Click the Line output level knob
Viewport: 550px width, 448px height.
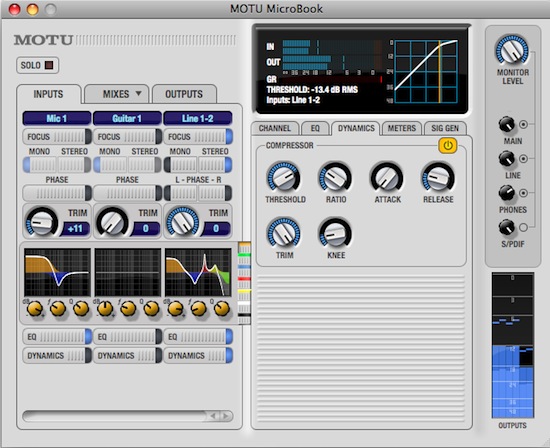pyautogui.click(x=507, y=159)
